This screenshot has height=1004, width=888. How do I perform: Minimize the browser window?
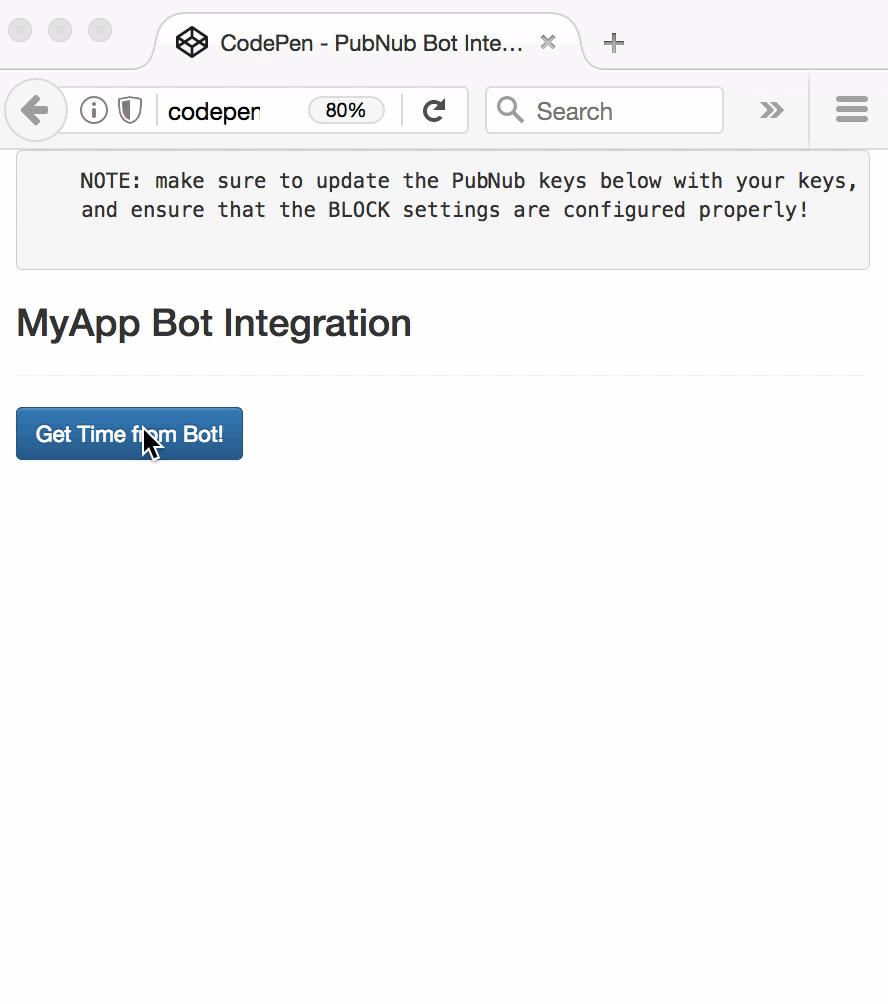click(60, 30)
